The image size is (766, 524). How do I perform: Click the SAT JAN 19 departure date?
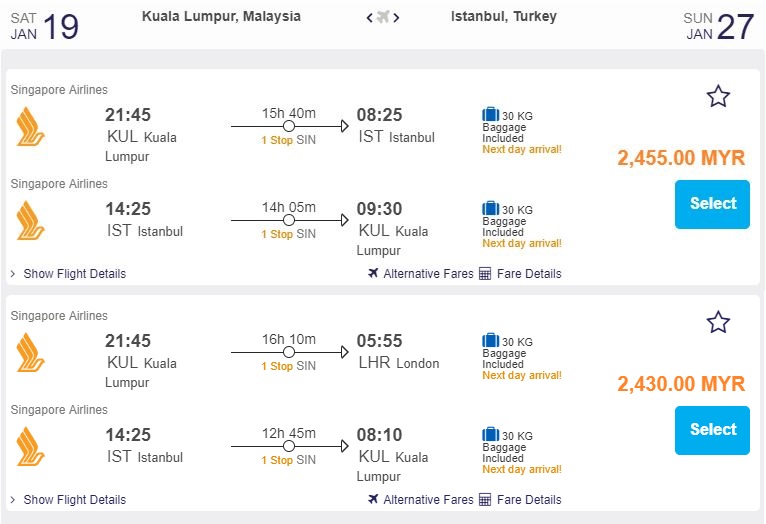tap(45, 26)
